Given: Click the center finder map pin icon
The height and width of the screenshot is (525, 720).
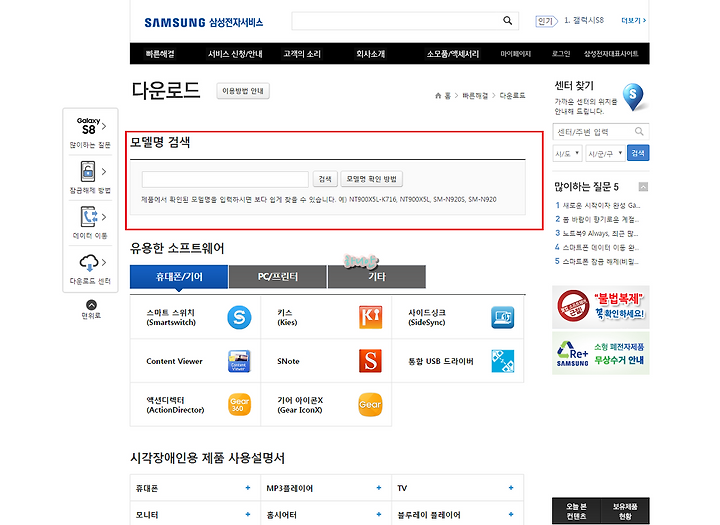Looking at the screenshot, I should click(634, 96).
